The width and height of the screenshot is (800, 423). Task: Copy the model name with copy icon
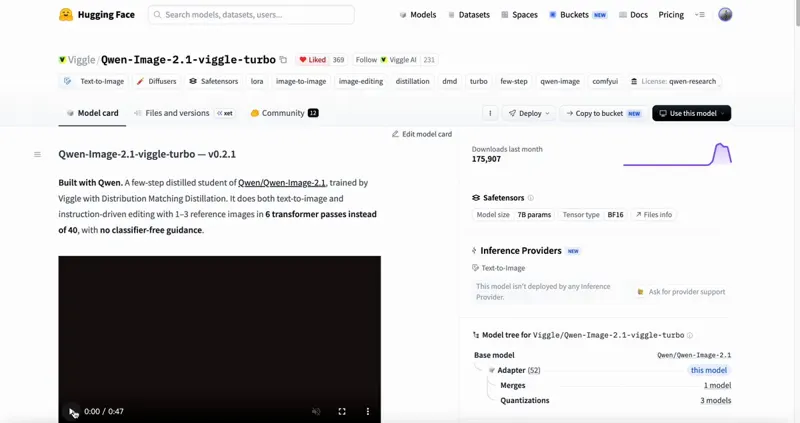pos(284,60)
